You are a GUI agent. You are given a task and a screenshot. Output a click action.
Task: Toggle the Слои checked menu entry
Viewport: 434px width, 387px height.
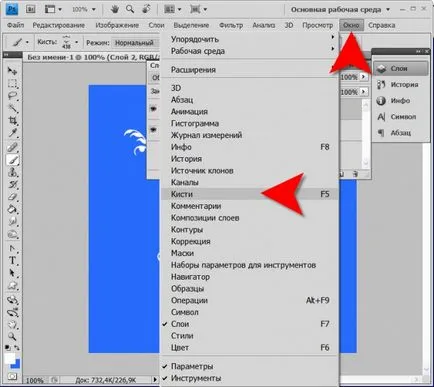pos(249,324)
